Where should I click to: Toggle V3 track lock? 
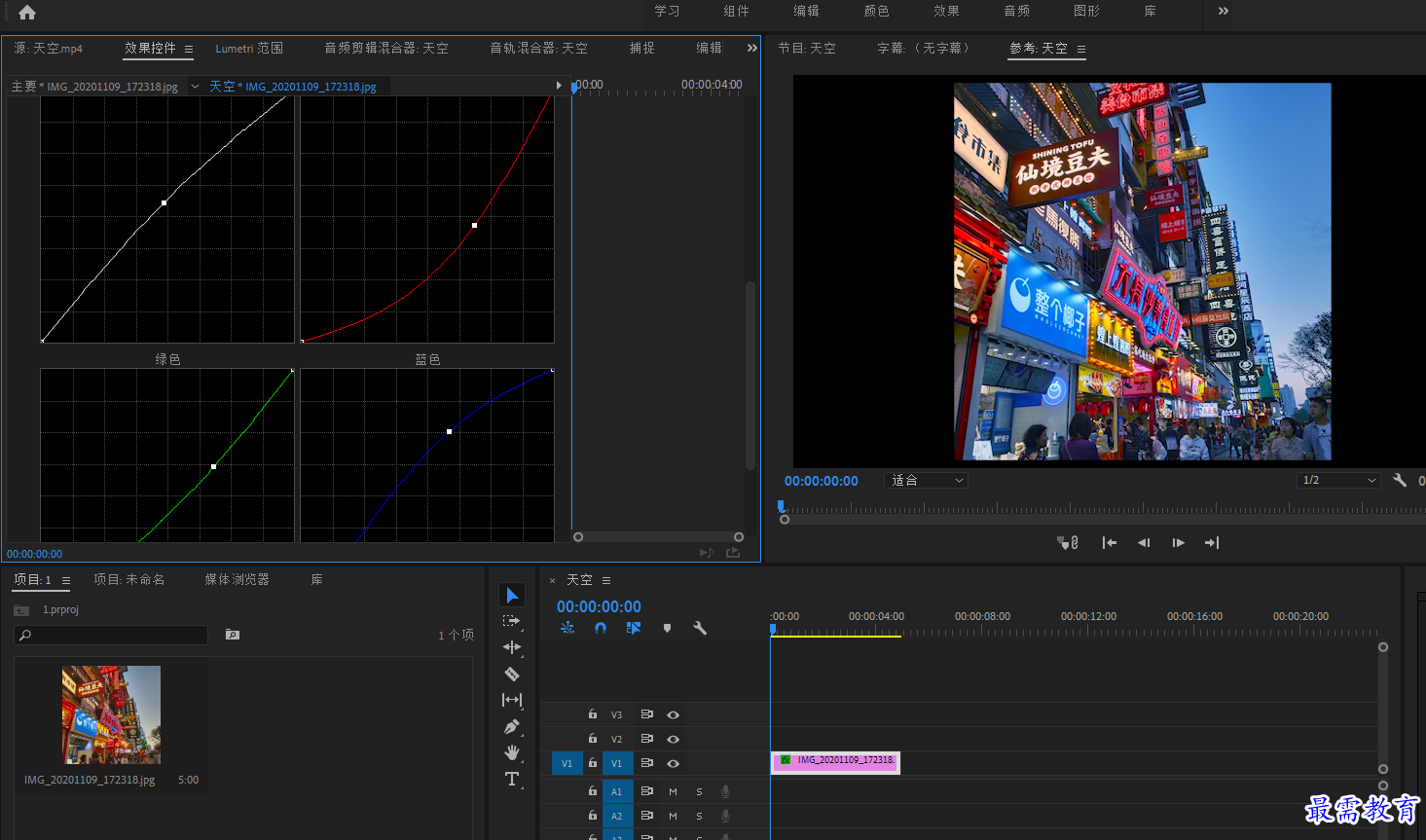click(x=593, y=714)
